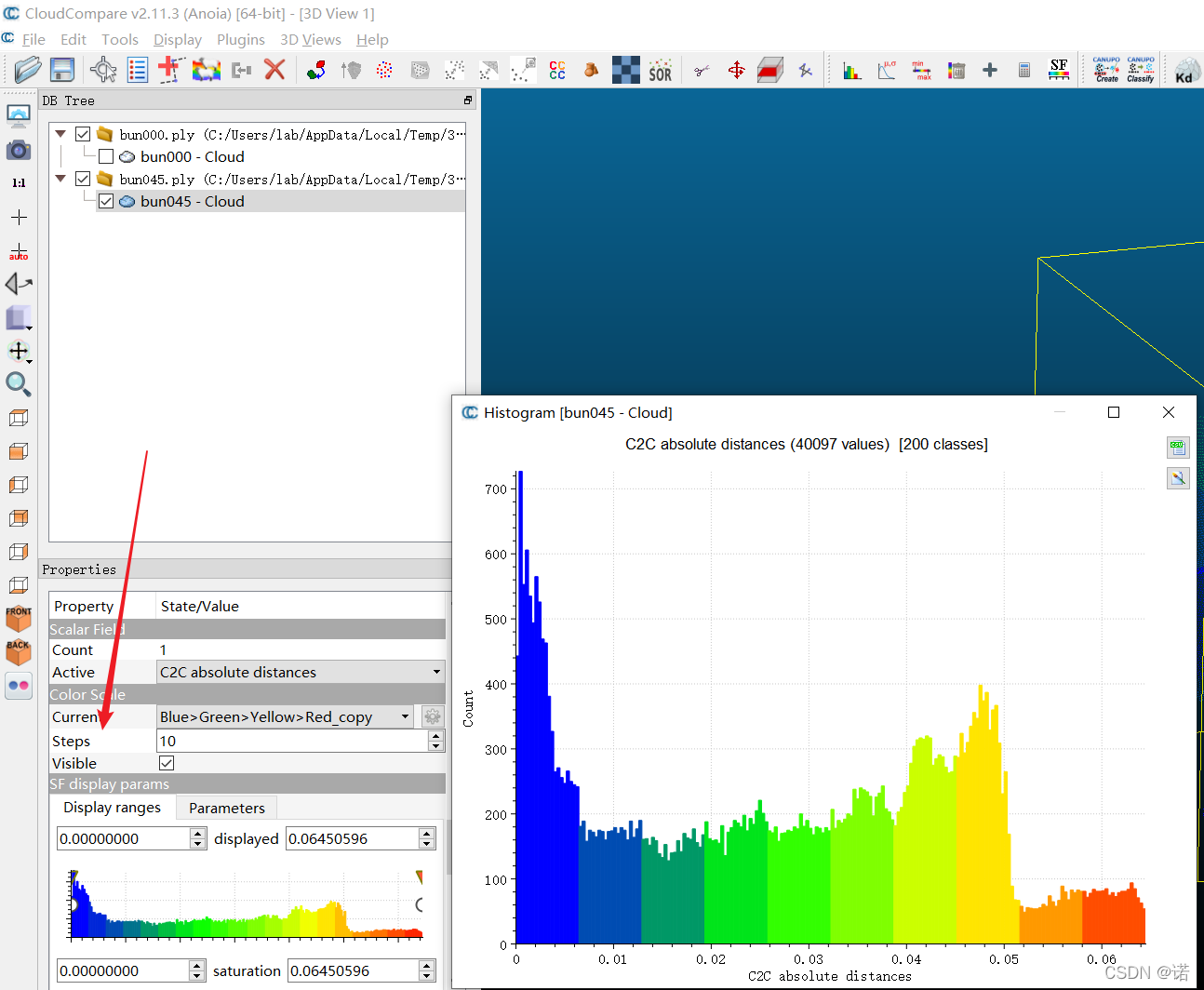The height and width of the screenshot is (990, 1204).
Task: Open the Display menu
Action: [x=177, y=39]
